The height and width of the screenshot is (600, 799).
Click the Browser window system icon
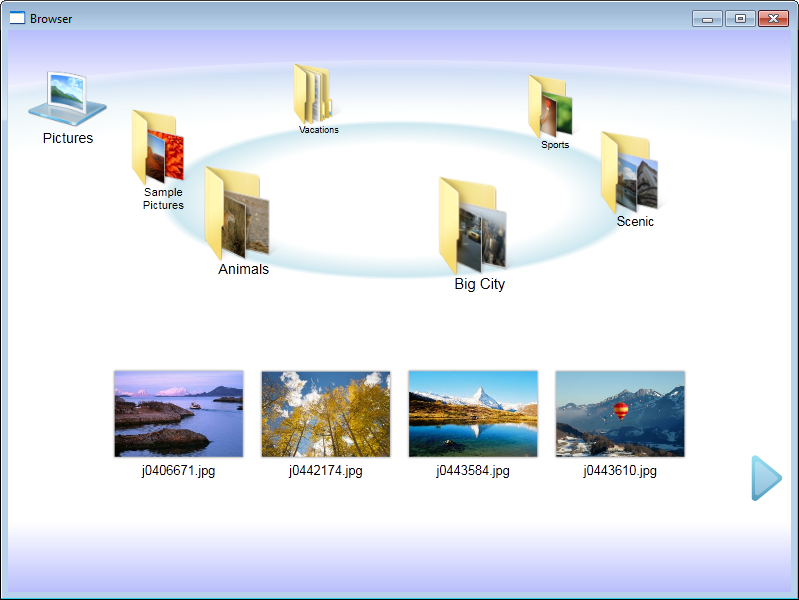[x=17, y=18]
